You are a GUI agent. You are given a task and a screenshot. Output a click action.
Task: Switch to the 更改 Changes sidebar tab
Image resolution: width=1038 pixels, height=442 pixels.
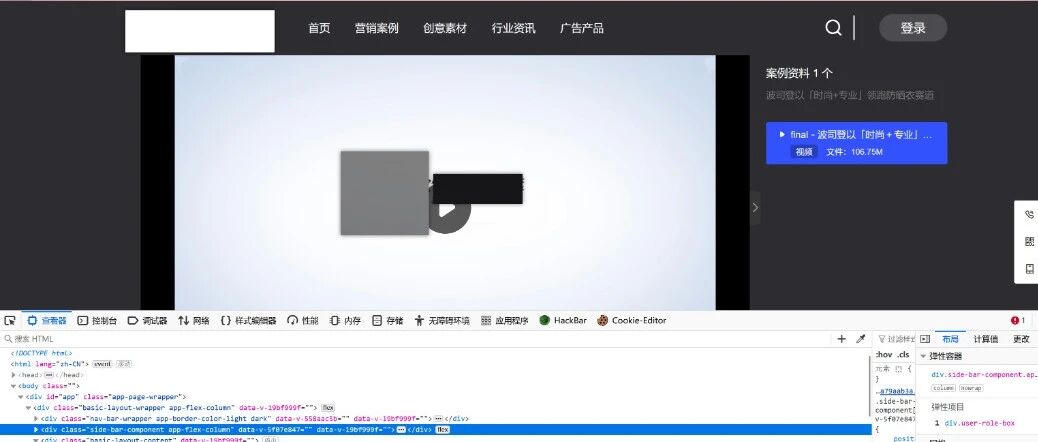pyautogui.click(x=1021, y=339)
